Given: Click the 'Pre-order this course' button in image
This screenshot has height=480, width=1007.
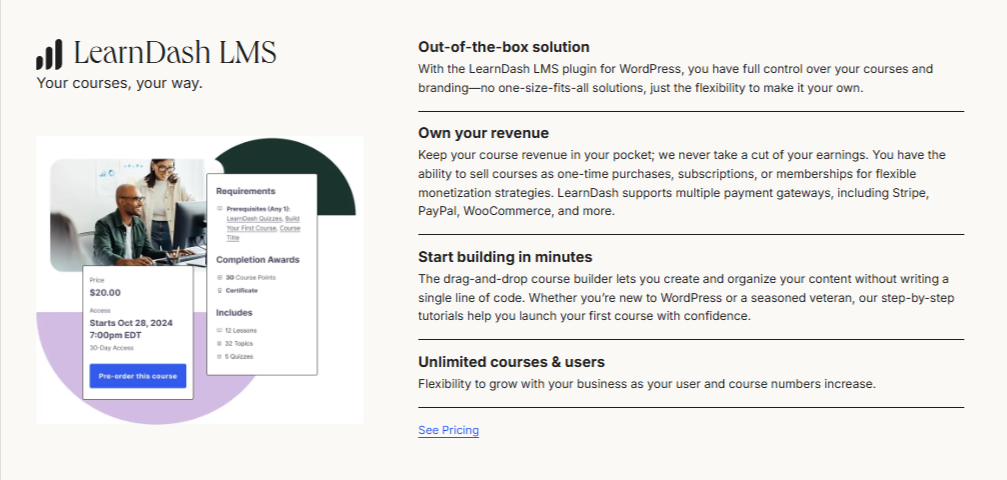Looking at the screenshot, I should (x=138, y=376).
